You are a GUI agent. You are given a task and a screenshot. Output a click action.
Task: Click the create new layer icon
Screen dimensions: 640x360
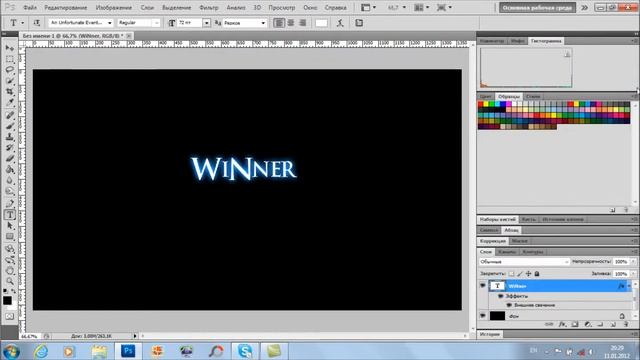point(613,324)
